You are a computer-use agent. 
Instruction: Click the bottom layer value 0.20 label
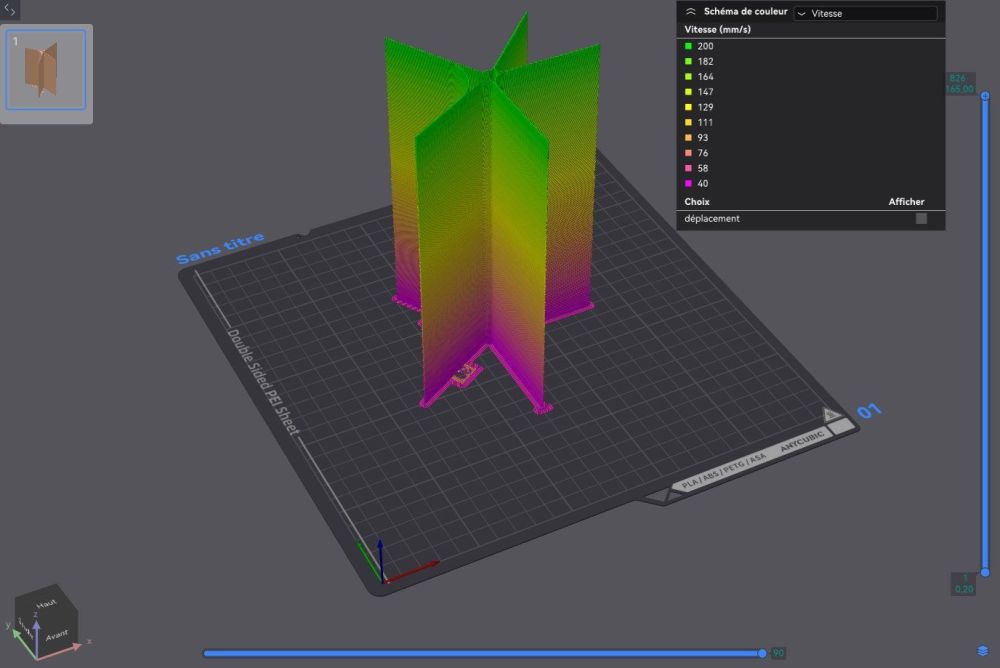pyautogui.click(x=964, y=589)
